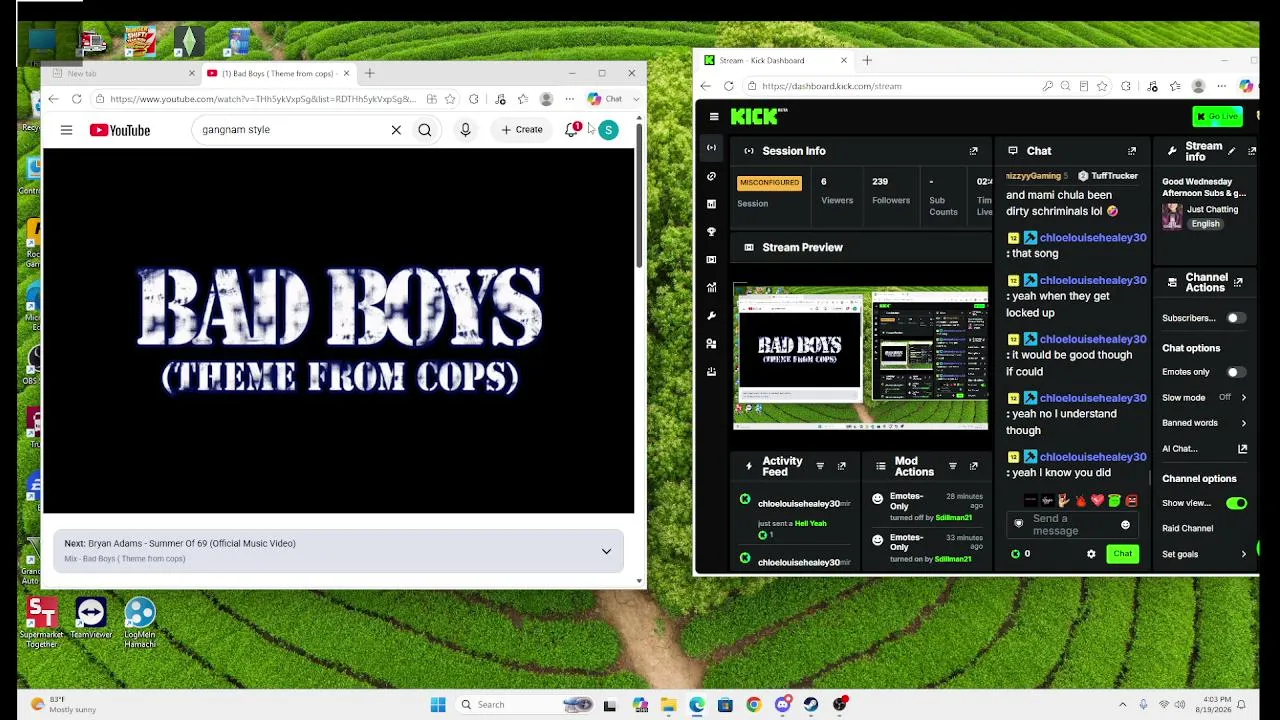Viewport: 1280px width, 720px height.
Task: Open Google Chrome from the taskbar
Action: coord(754,705)
